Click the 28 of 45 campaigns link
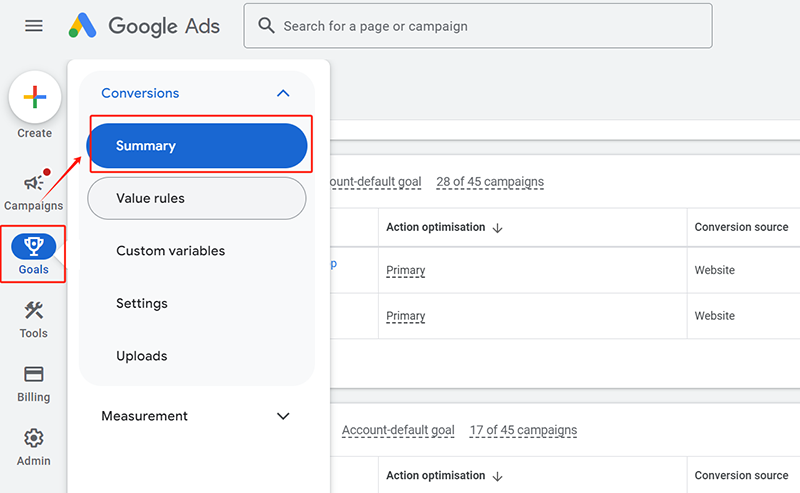The image size is (800, 493). tap(490, 182)
